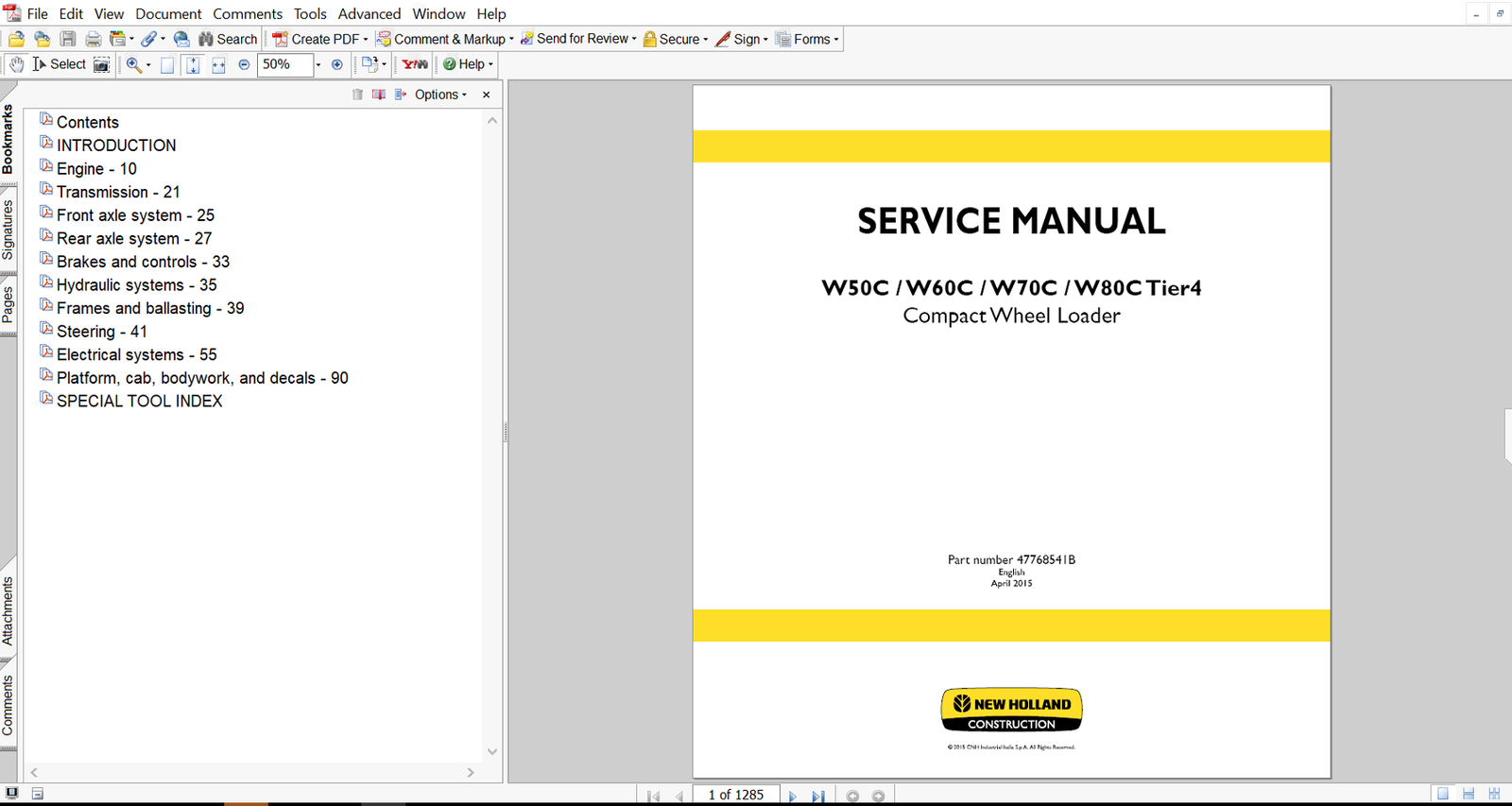Click the page number input field

735,795
